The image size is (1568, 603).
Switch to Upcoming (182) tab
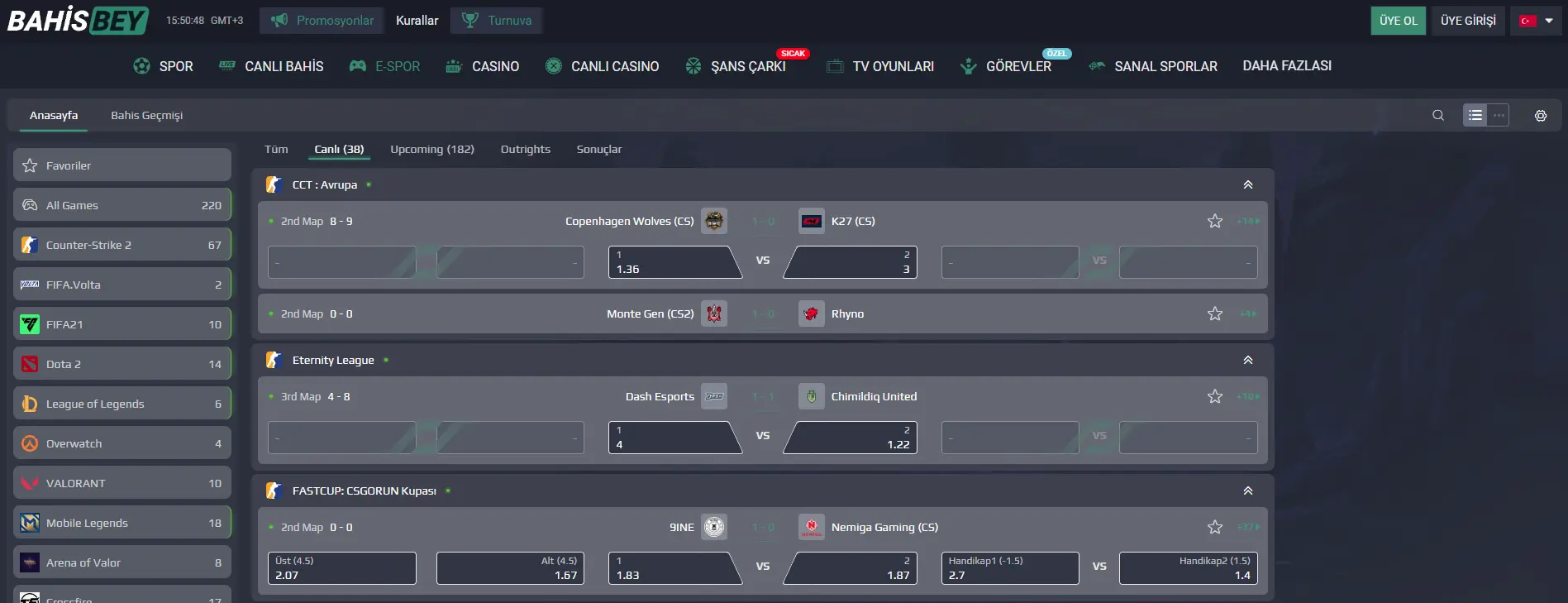point(432,149)
